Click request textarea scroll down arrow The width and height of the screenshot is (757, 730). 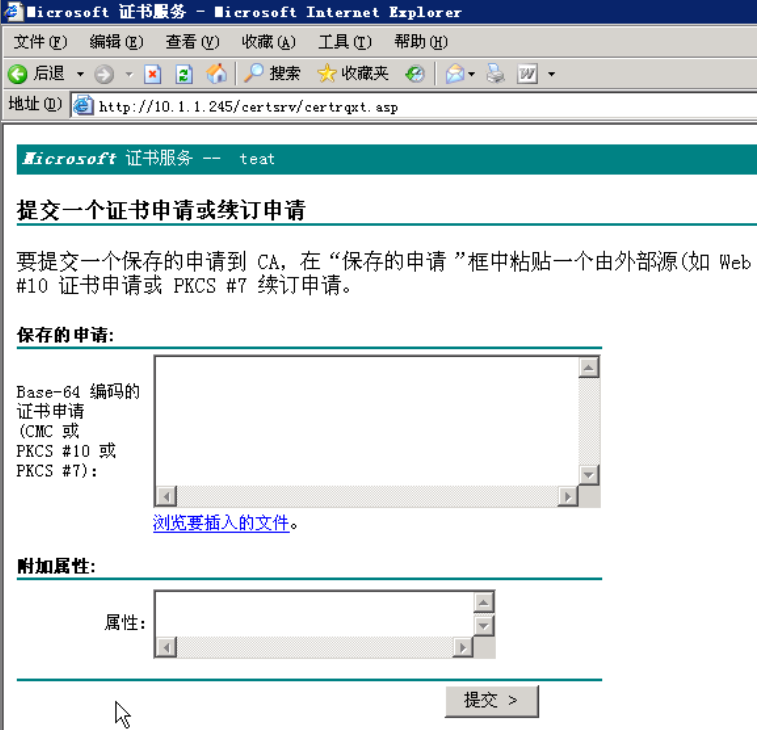[589, 475]
